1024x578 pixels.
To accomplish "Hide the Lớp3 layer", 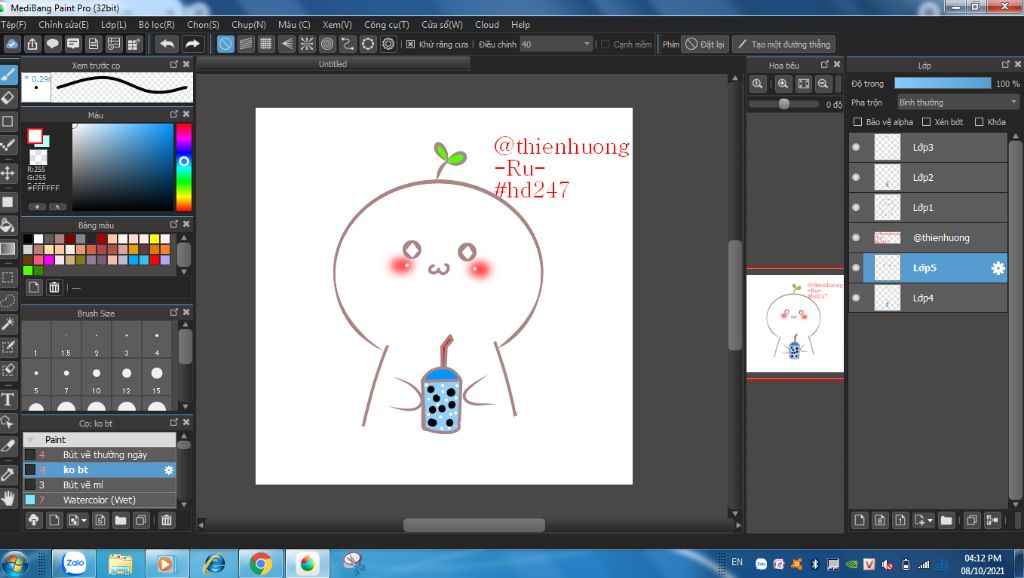I will click(856, 147).
